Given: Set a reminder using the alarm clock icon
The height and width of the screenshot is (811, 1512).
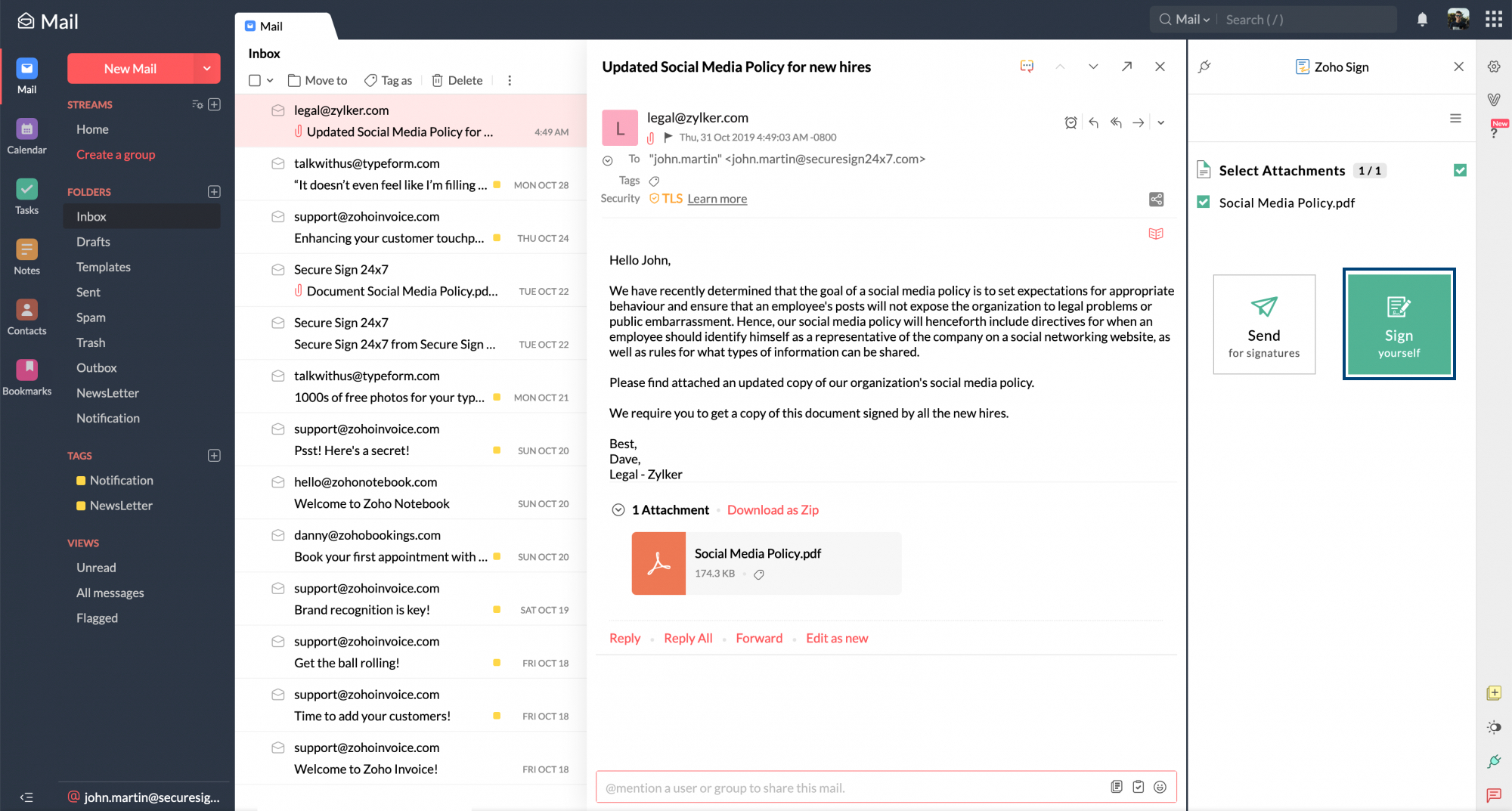Looking at the screenshot, I should [x=1070, y=122].
